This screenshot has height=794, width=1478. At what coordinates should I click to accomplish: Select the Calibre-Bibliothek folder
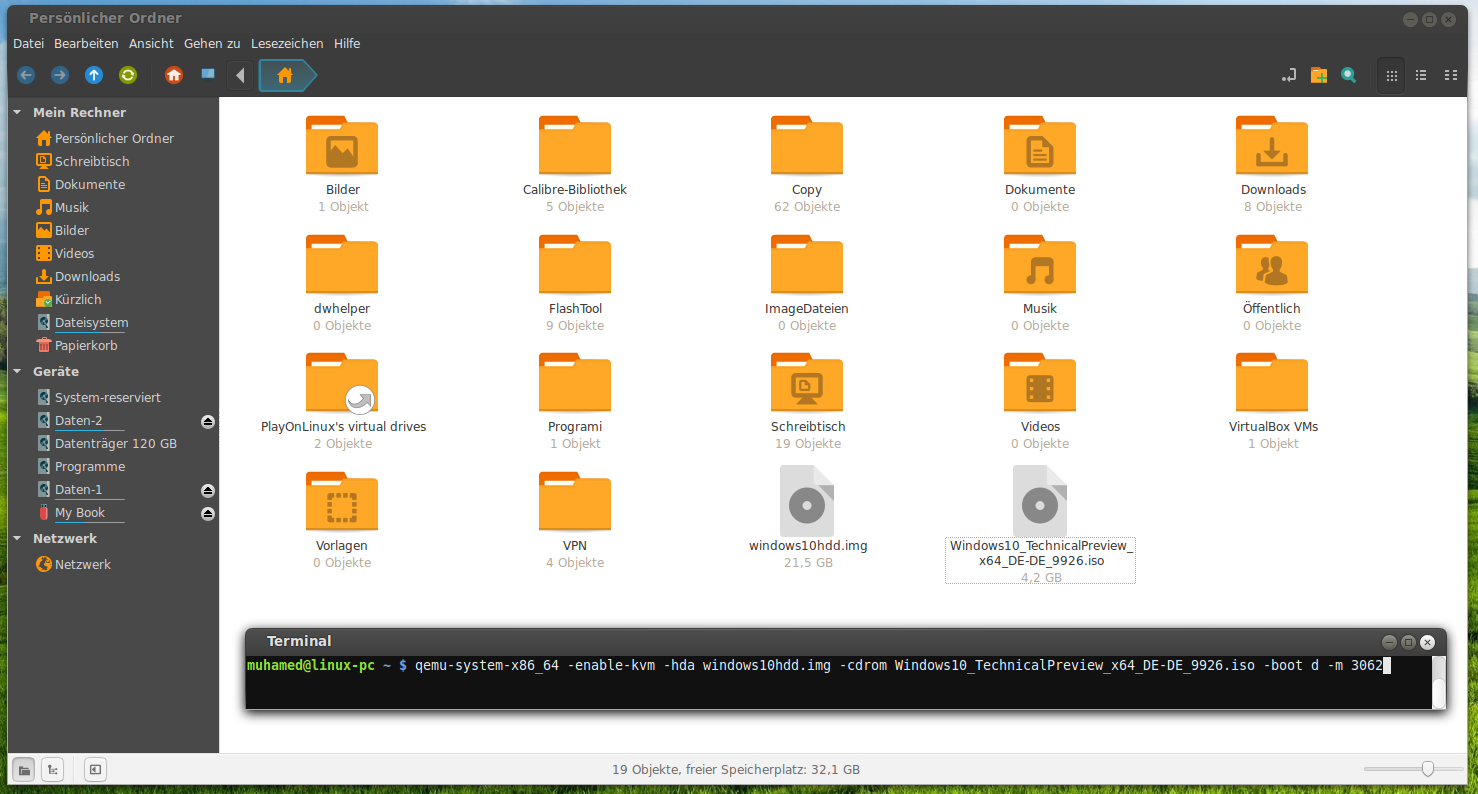[x=575, y=146]
